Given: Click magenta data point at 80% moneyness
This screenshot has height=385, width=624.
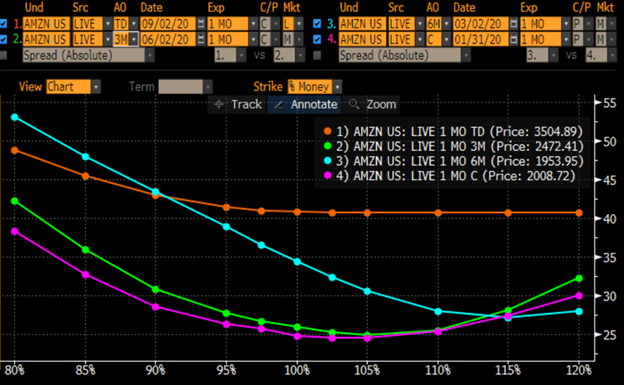Looking at the screenshot, I should pyautogui.click(x=15, y=231).
